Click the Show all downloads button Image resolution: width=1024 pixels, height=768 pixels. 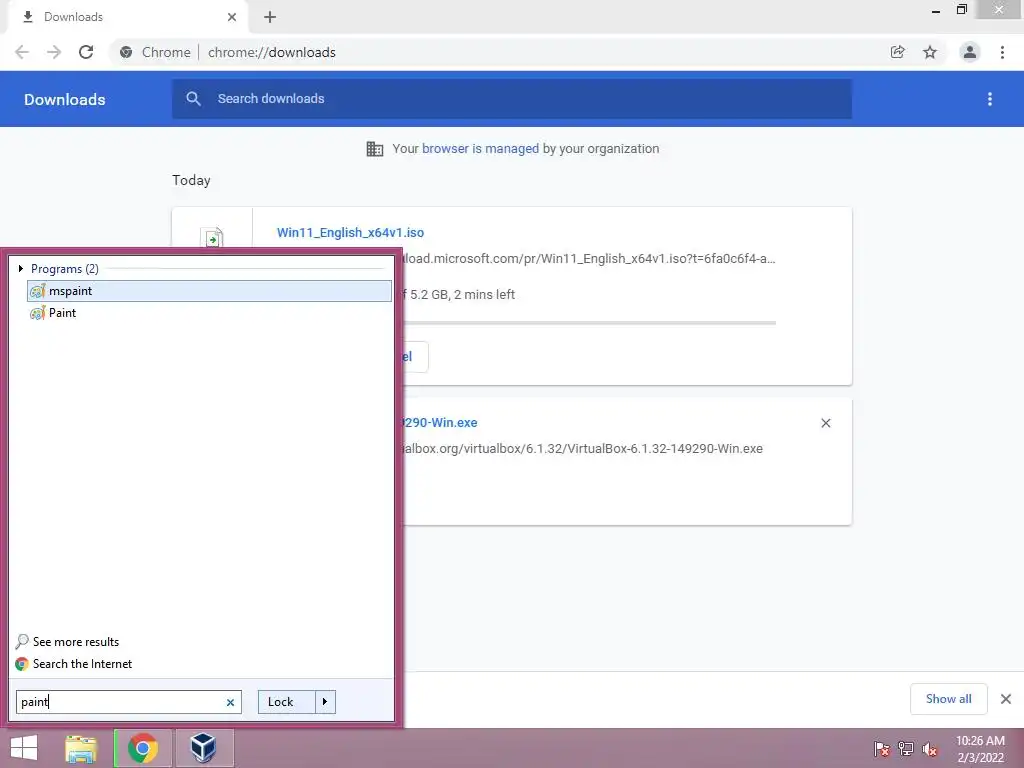(x=948, y=699)
